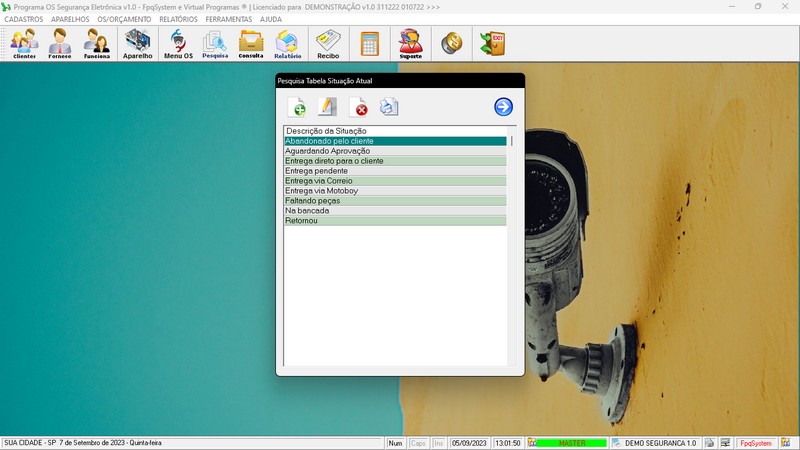Open the APARELHOS menu
The height and width of the screenshot is (450, 800).
pos(70,19)
